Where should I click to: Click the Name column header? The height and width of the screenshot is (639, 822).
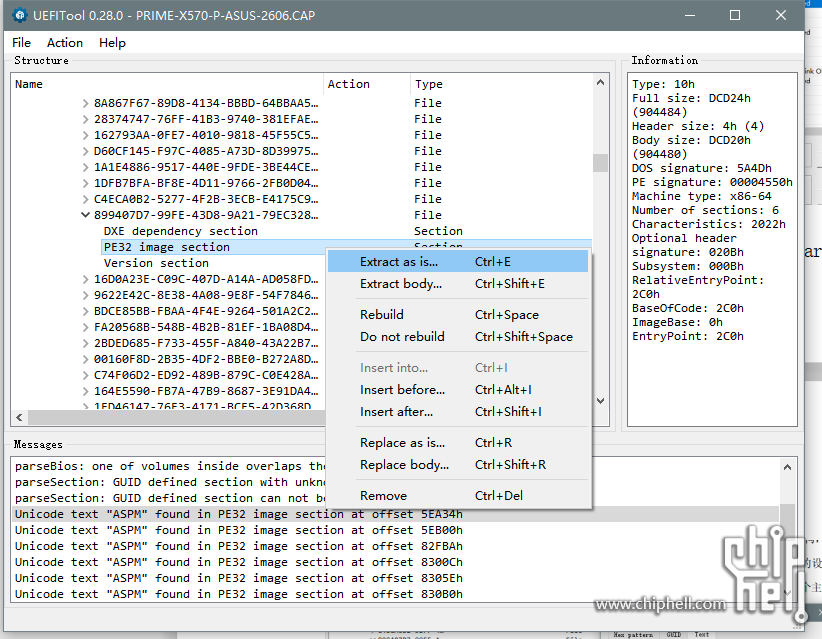pyautogui.click(x=167, y=84)
